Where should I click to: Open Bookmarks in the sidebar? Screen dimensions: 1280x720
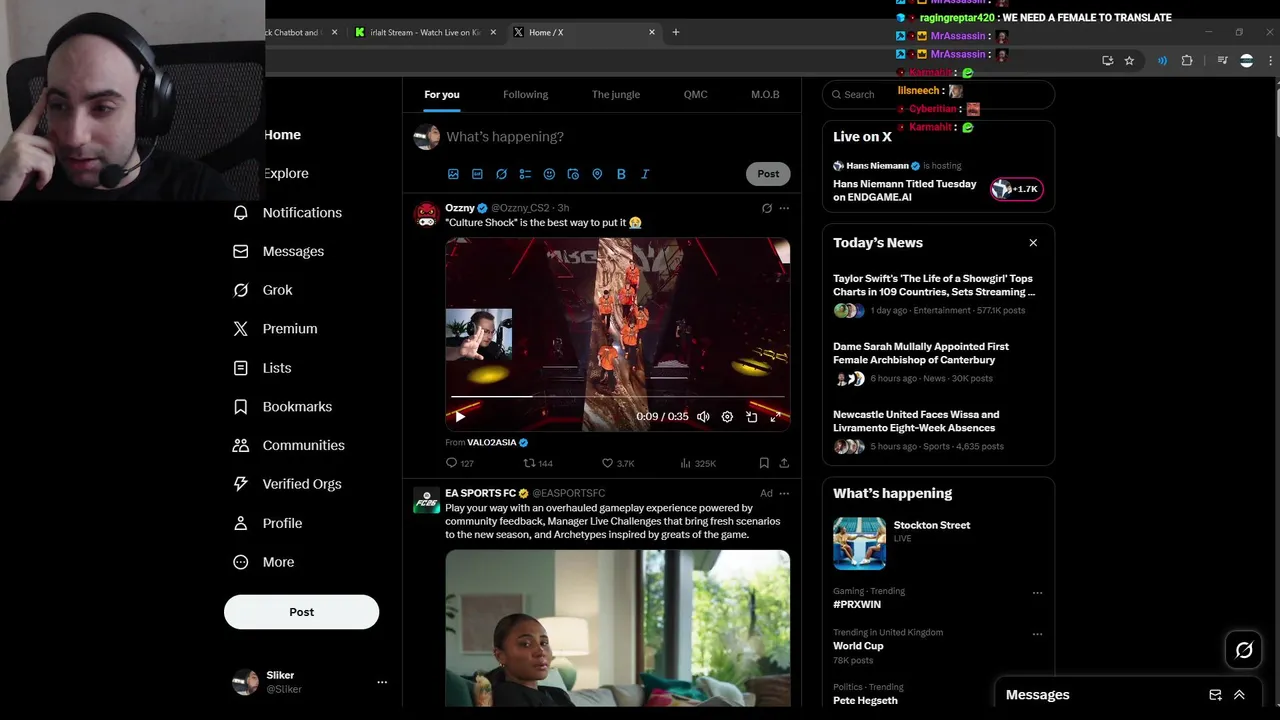pyautogui.click(x=282, y=406)
